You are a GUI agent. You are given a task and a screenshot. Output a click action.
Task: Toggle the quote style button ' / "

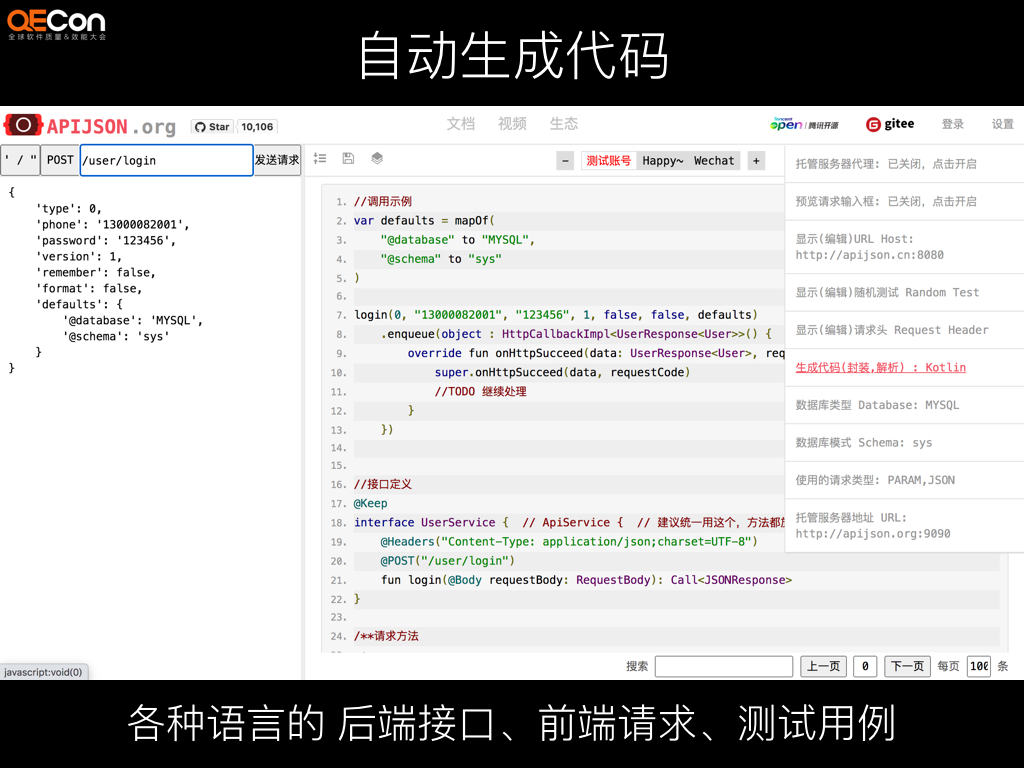[x=20, y=159]
